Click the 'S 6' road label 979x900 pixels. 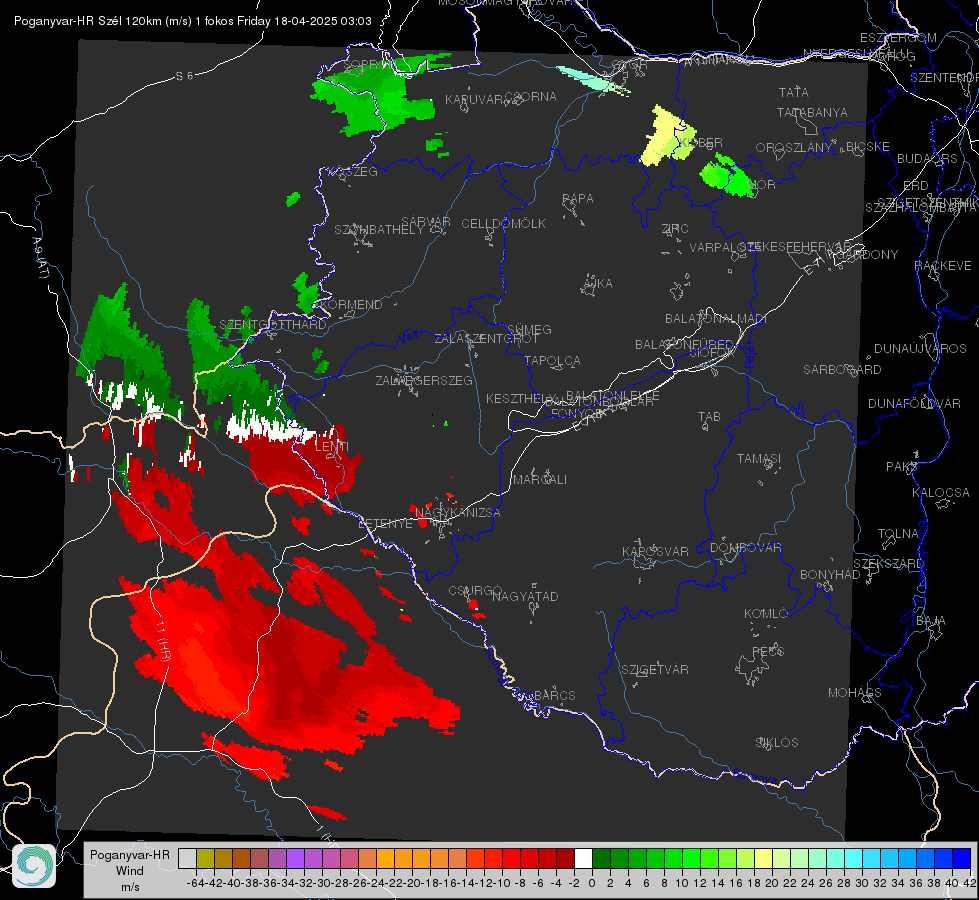184,76
